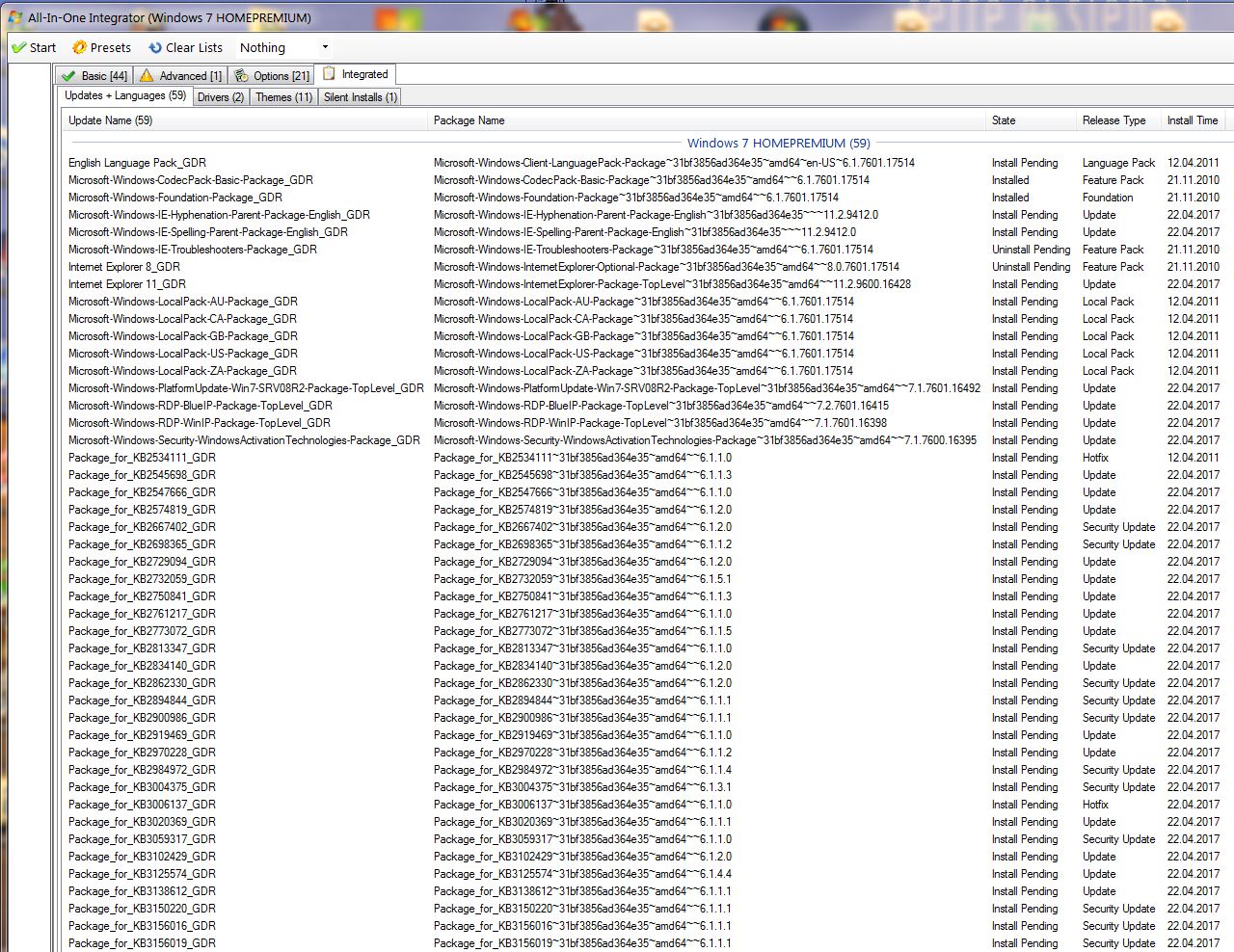Viewport: 1234px width, 952px height.
Task: Click package name of IE-Troubleshooters row
Action: click(x=653, y=250)
